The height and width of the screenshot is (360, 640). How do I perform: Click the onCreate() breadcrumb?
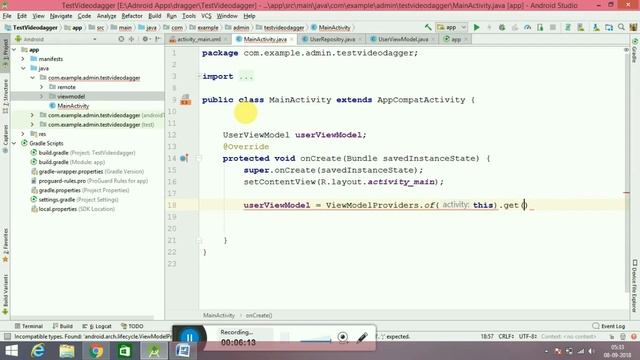point(259,316)
